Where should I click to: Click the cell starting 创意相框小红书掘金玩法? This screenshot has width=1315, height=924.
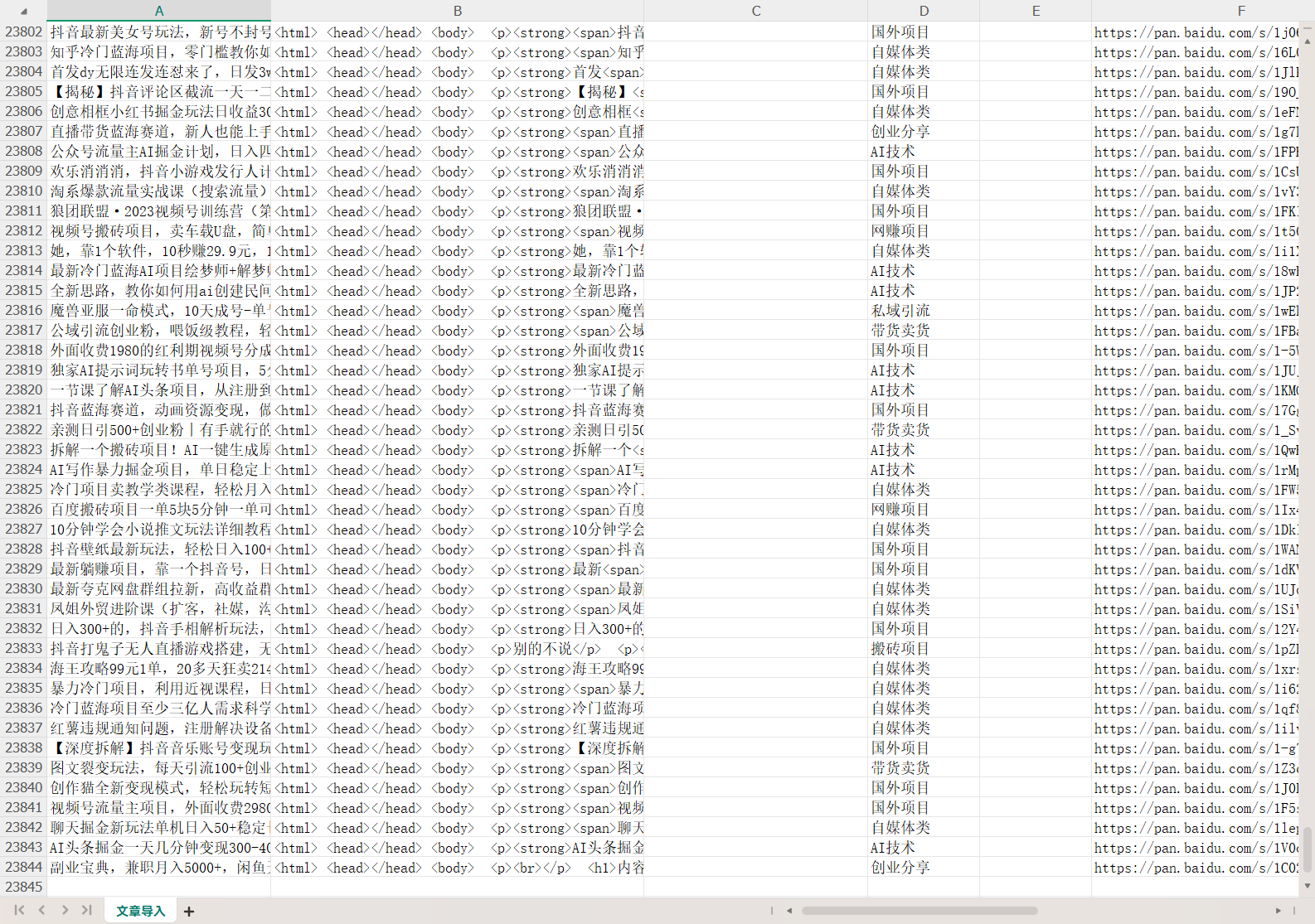coord(159,111)
